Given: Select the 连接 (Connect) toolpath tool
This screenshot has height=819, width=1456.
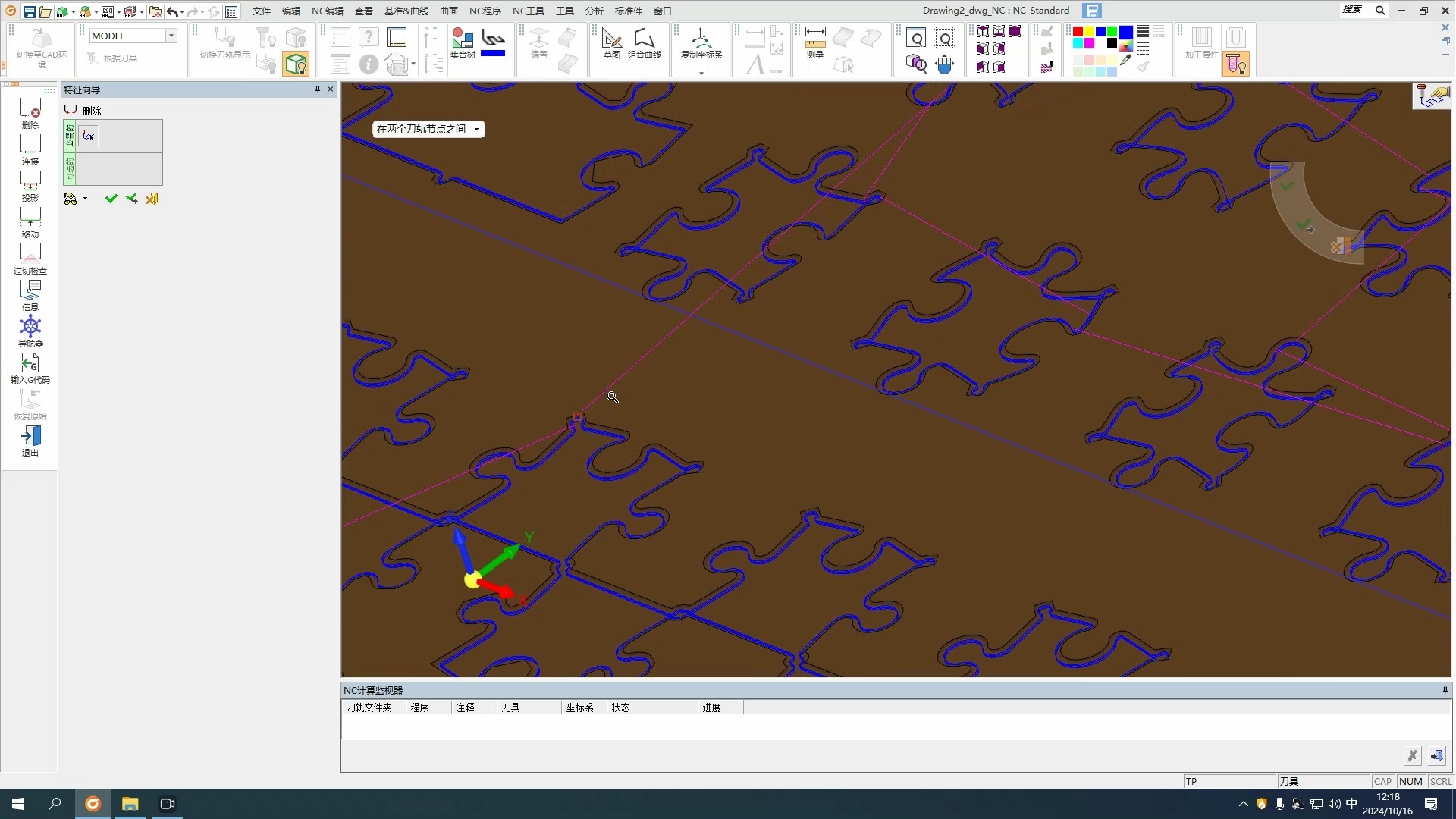Looking at the screenshot, I should 30,149.
